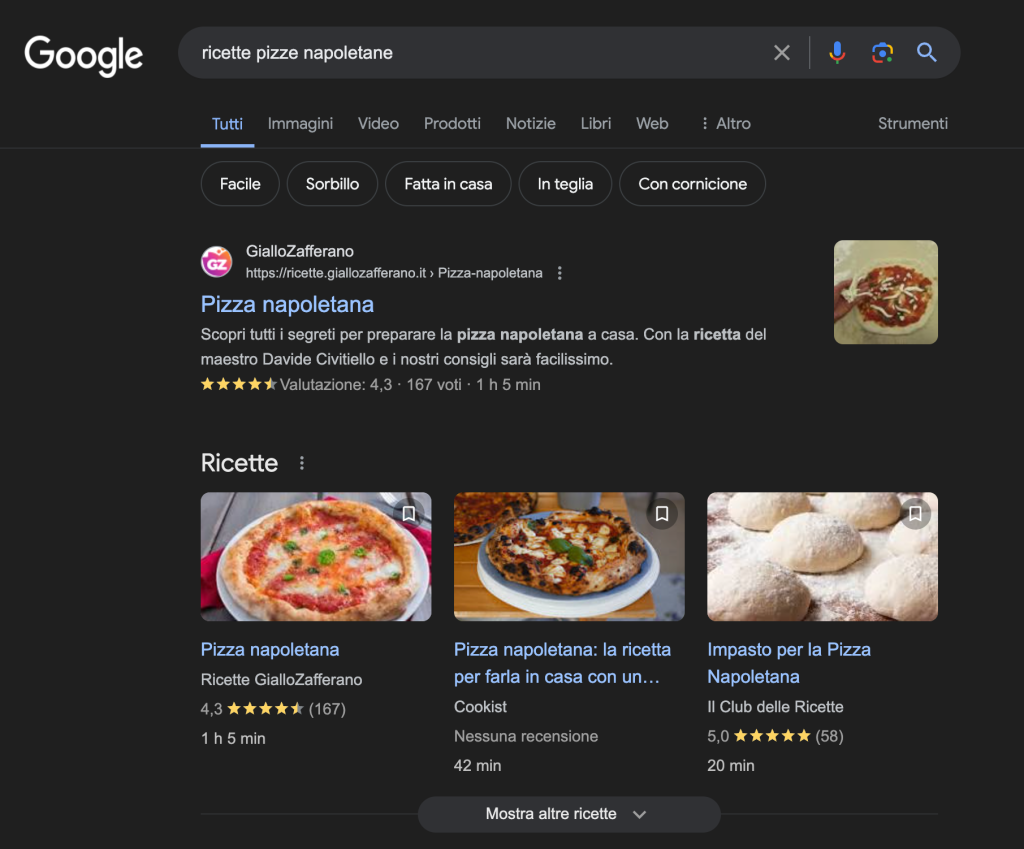
Task: Open options dots next to Ricette heading
Action: 302,463
